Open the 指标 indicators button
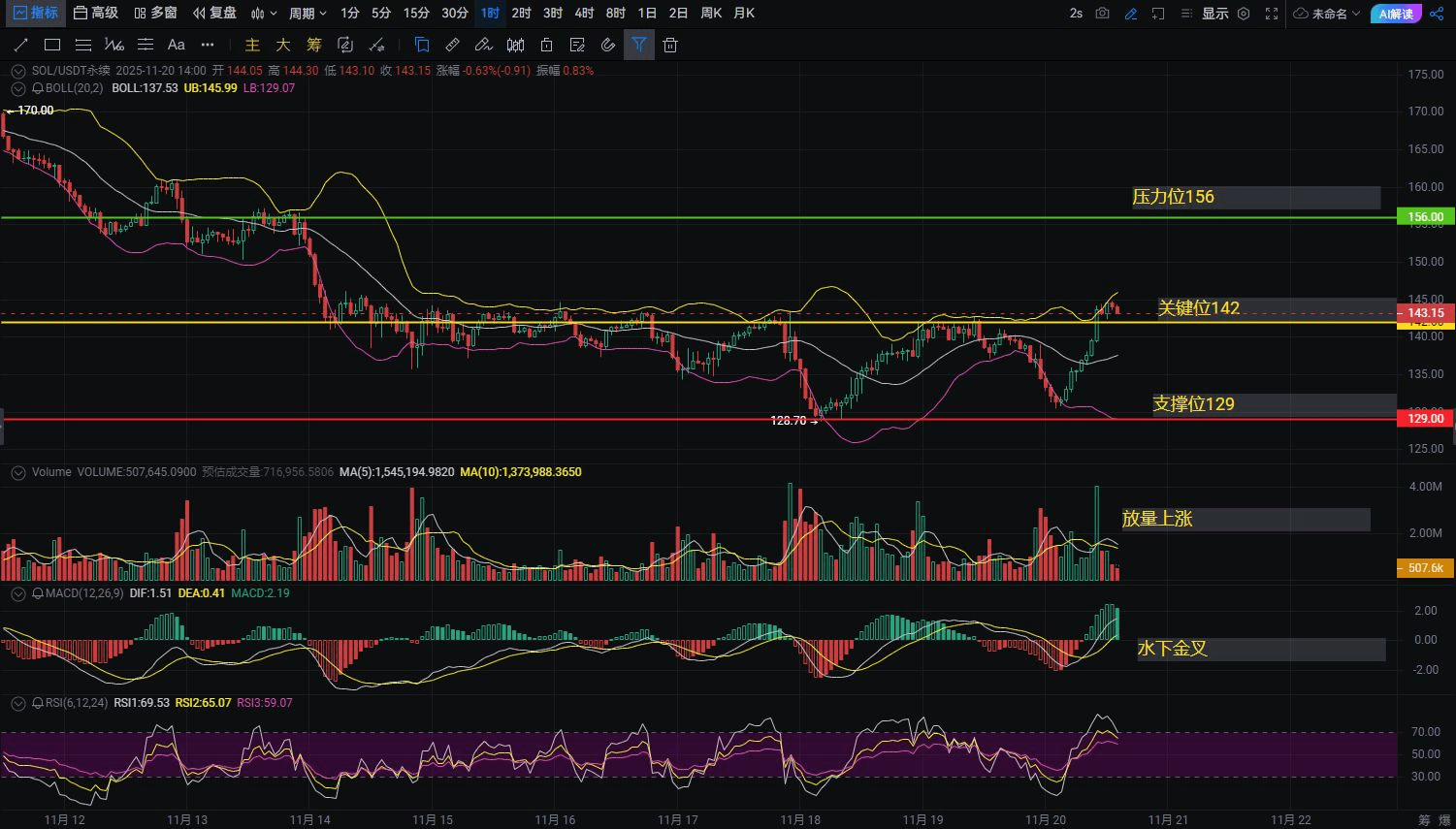Screen dimensions: 1456x829 pos(34,14)
